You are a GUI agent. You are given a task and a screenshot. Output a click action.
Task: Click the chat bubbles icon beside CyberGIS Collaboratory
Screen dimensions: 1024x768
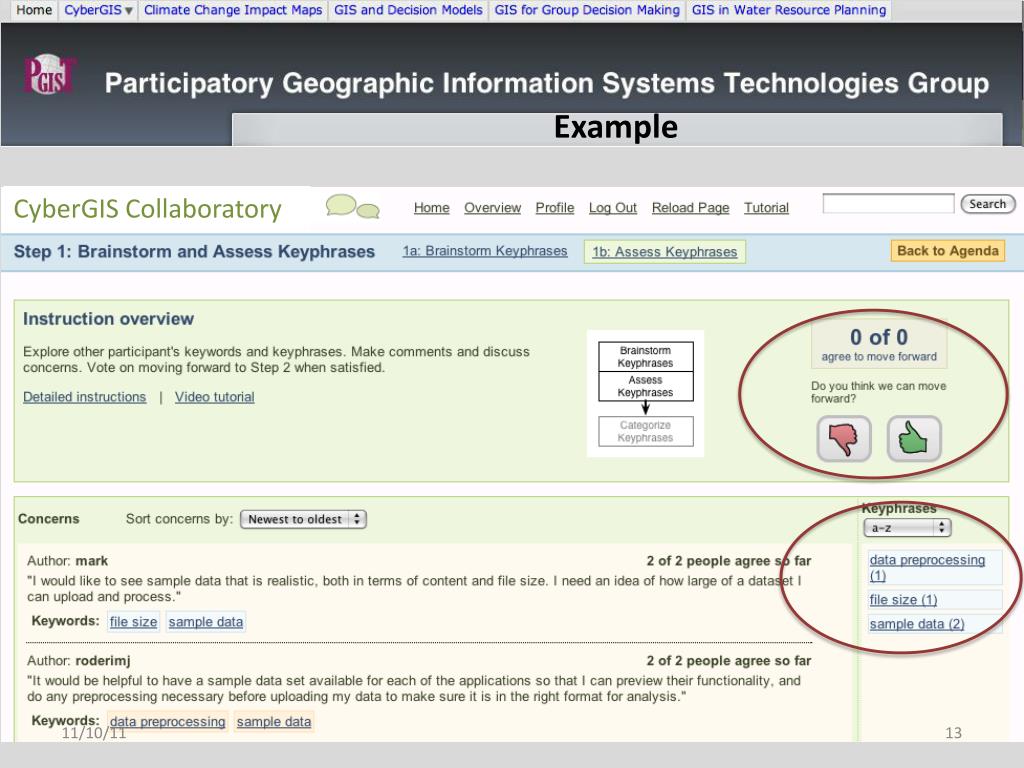click(x=353, y=206)
